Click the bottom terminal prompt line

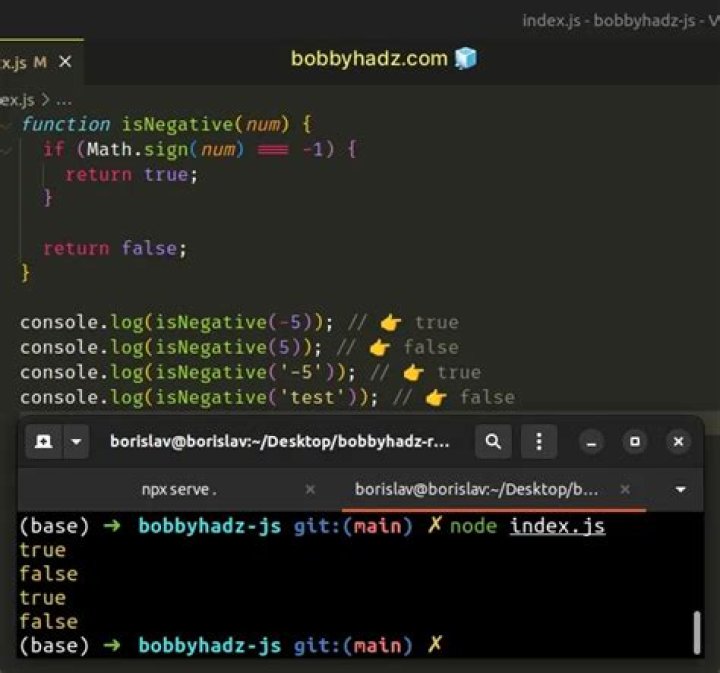tap(231, 645)
